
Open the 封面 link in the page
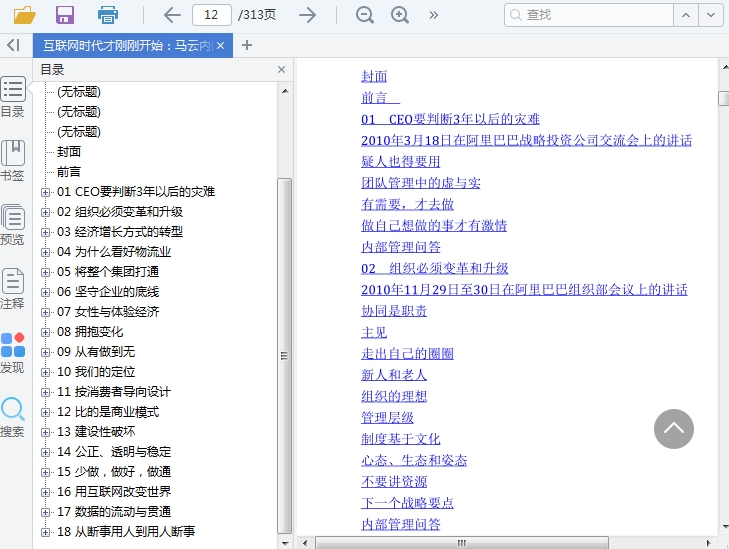[374, 76]
